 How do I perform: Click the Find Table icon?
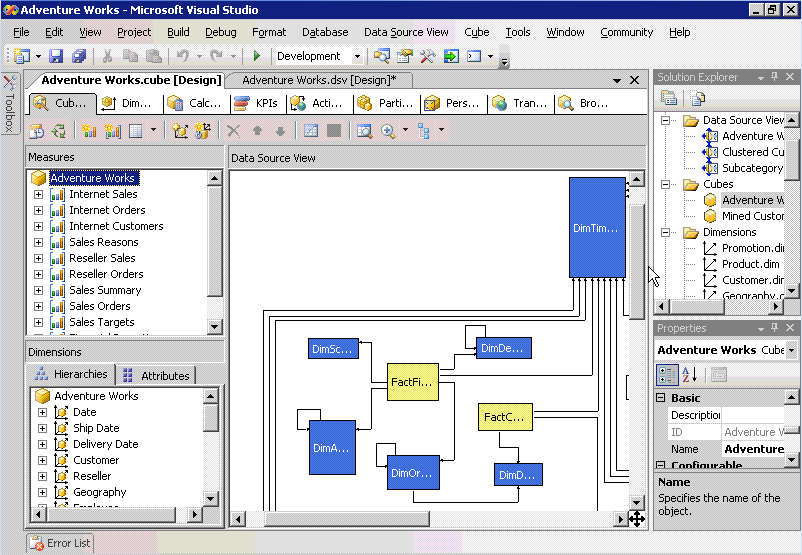coord(364,131)
